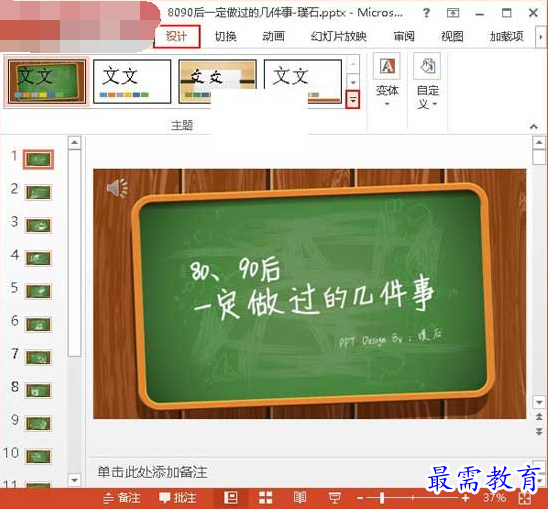Start Slide Show from status bar icon
Screen dimensions: 549x510
[334, 497]
